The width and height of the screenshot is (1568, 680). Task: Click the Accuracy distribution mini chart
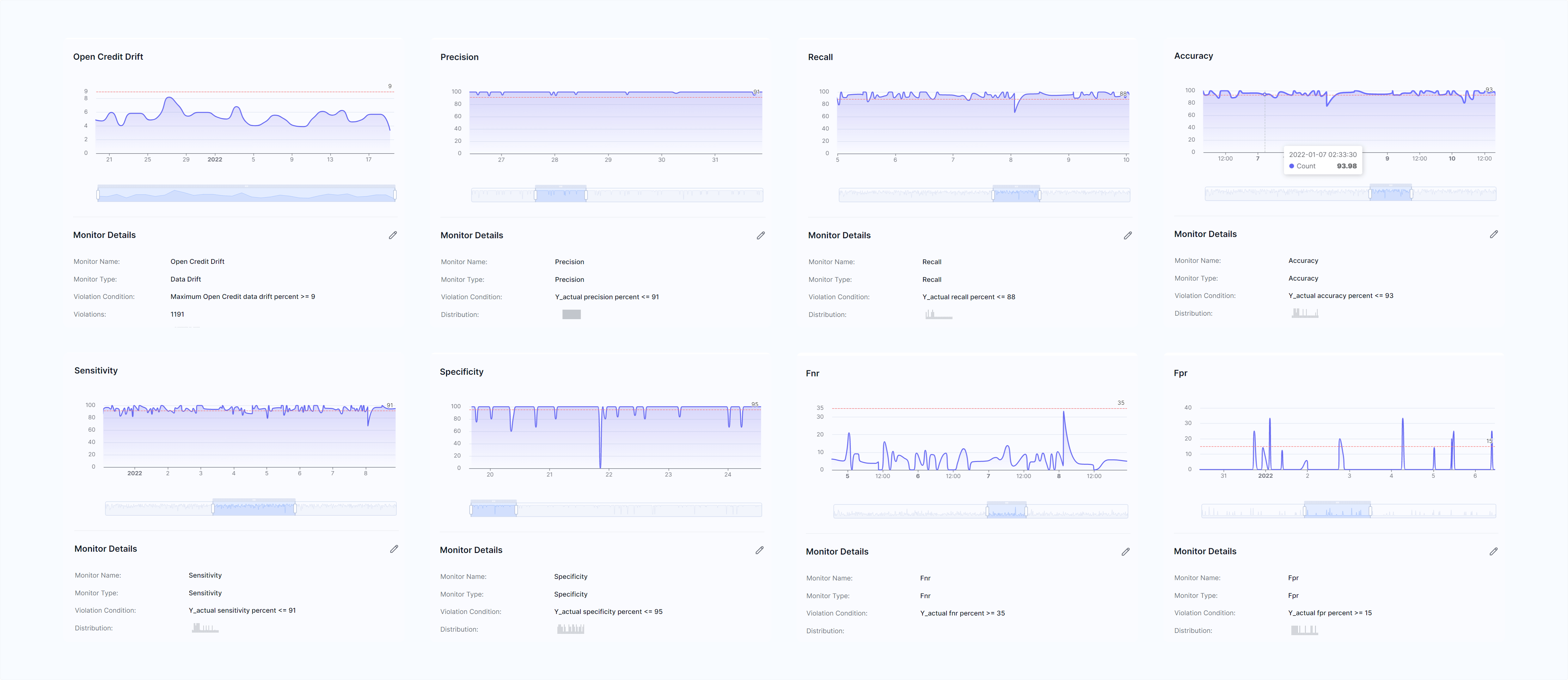1304,313
